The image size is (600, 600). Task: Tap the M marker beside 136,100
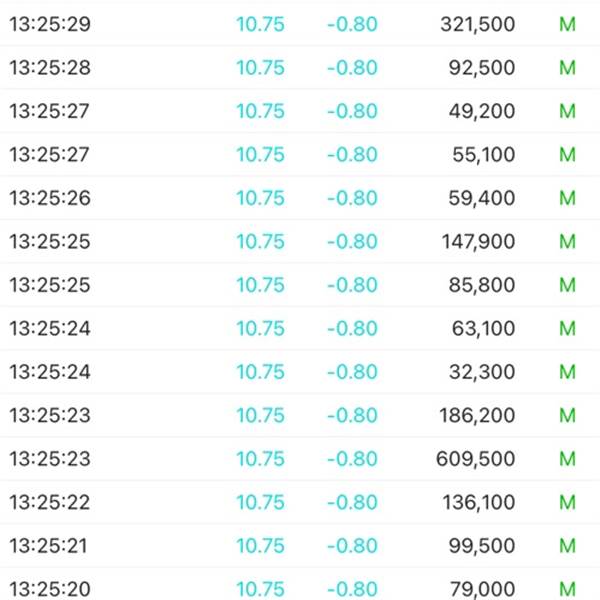(x=567, y=502)
